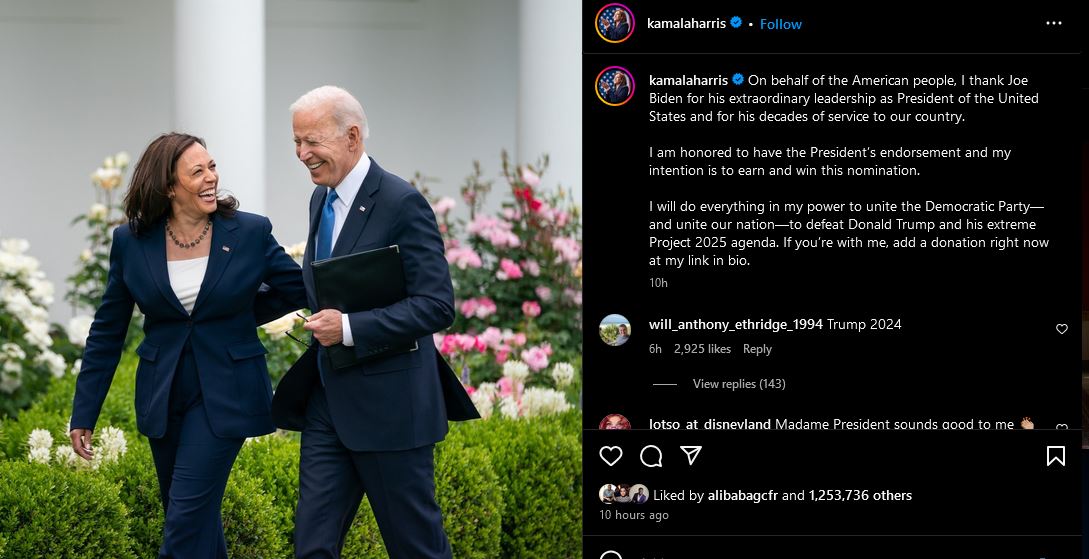Share post via paper plane icon
The width and height of the screenshot is (1089, 559).
point(690,455)
